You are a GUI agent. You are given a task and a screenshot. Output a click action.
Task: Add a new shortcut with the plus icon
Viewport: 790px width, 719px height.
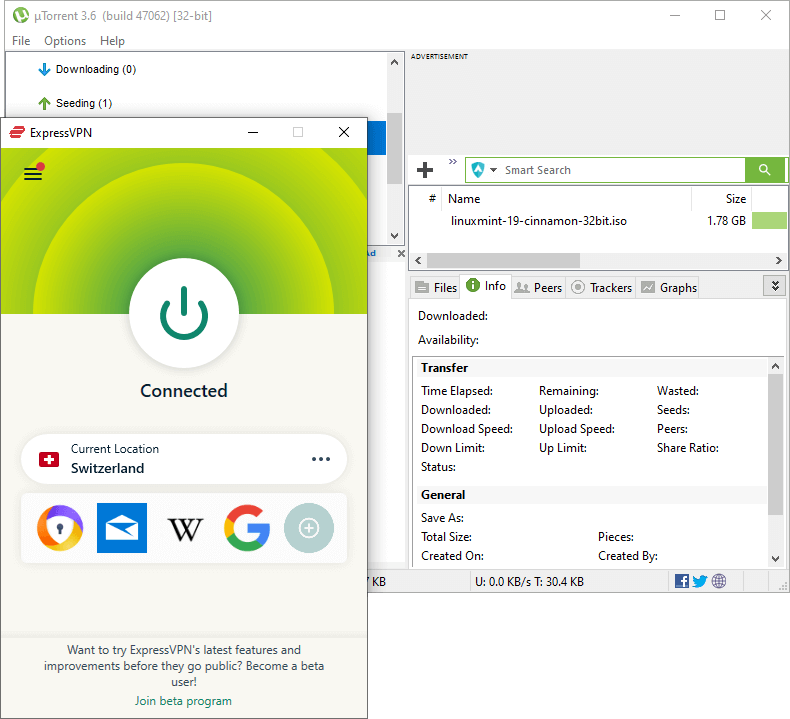pos(309,528)
